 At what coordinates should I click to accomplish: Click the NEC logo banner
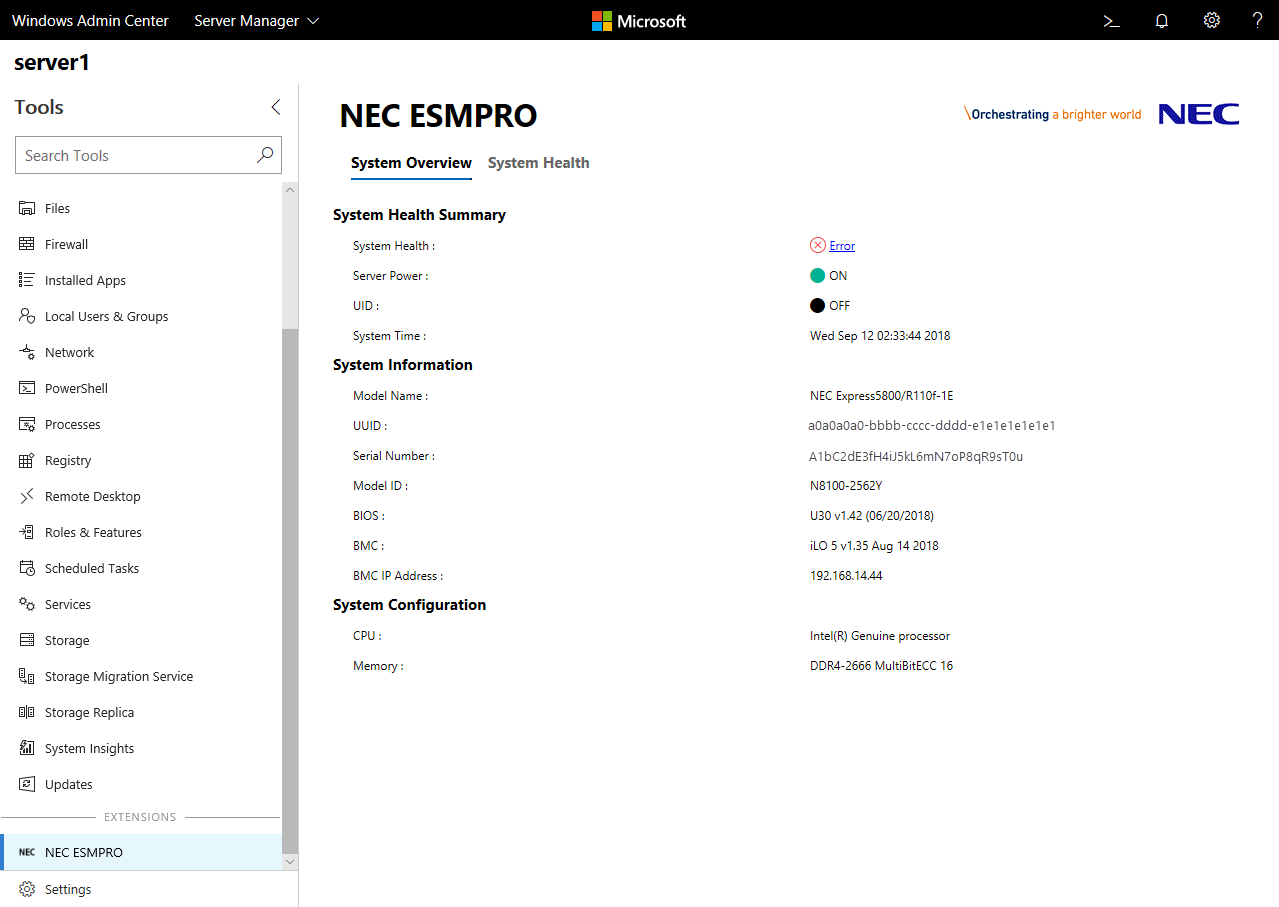[x=1102, y=114]
